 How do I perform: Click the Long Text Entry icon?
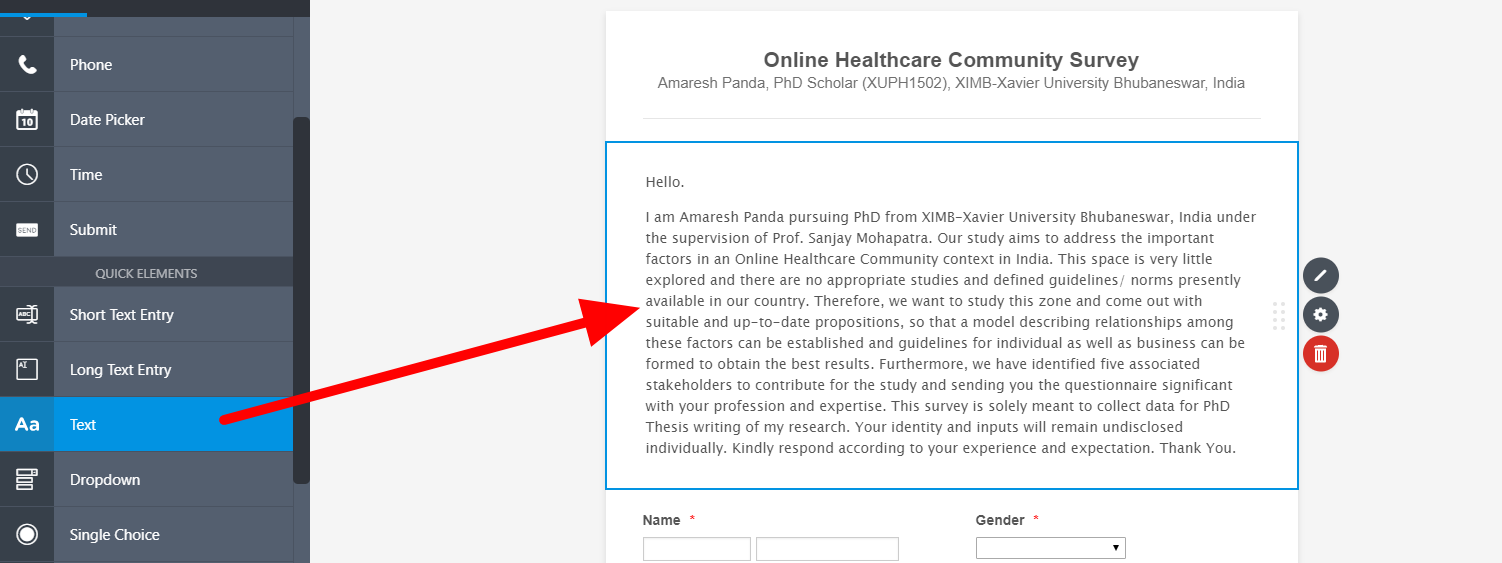[27, 370]
